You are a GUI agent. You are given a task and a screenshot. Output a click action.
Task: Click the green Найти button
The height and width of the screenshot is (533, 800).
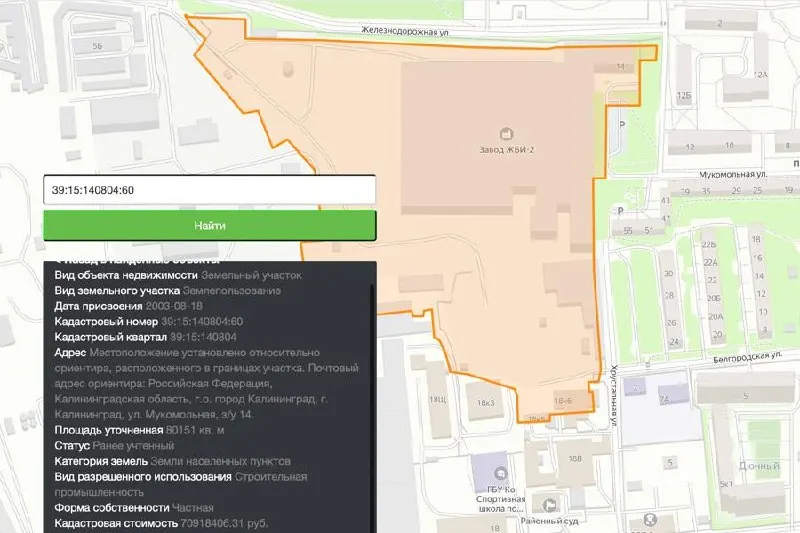pos(210,225)
